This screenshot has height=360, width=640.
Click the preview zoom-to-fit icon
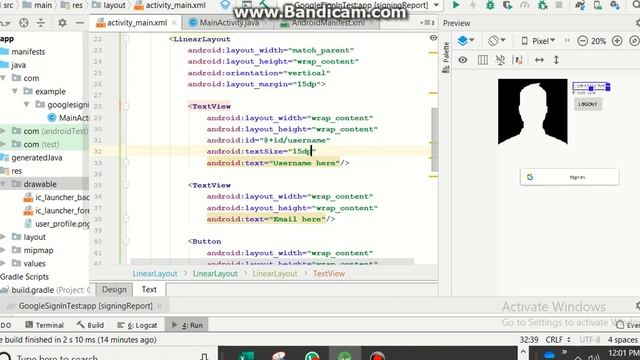(x=634, y=41)
